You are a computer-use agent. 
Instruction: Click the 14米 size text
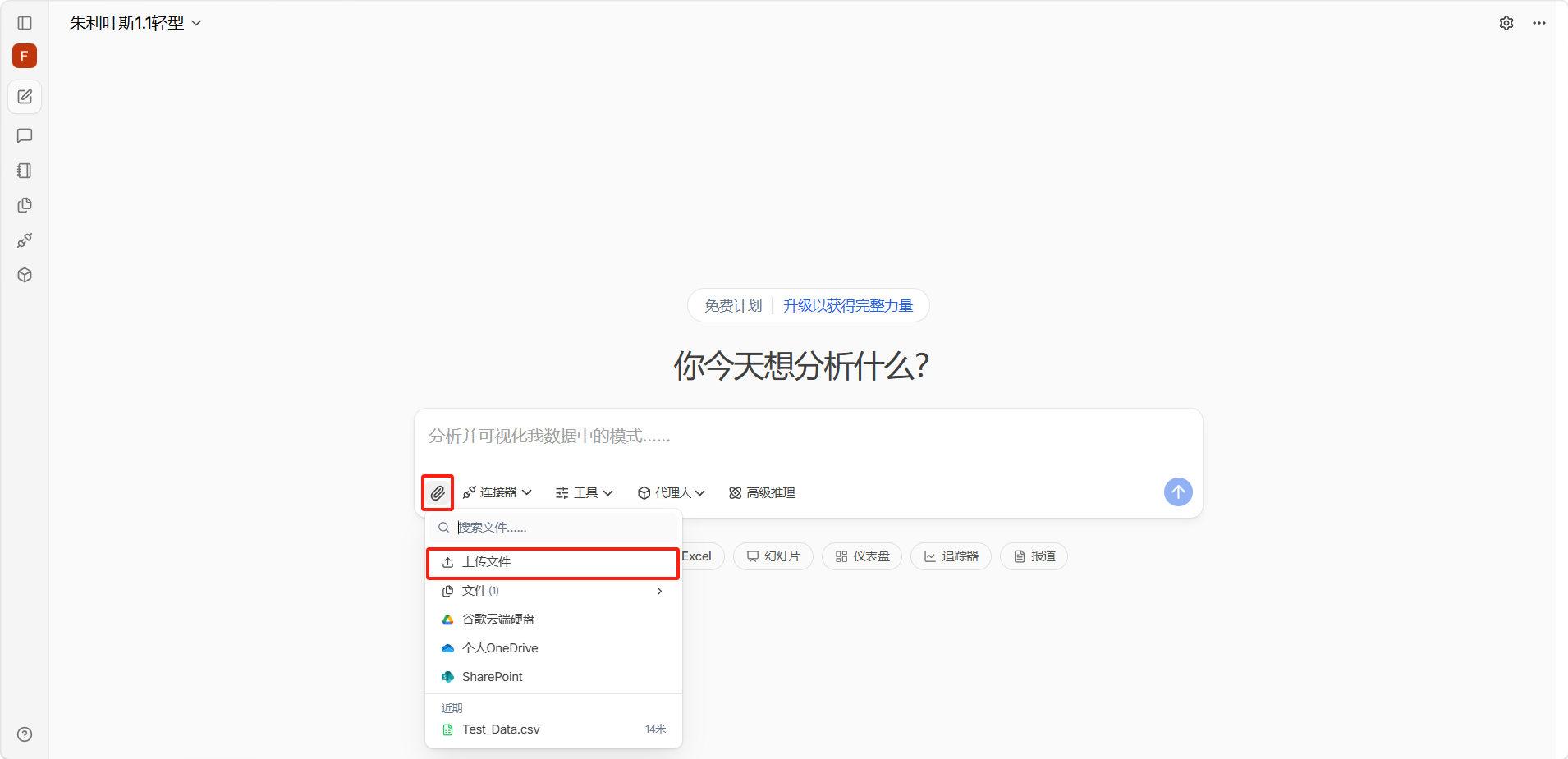[655, 729]
